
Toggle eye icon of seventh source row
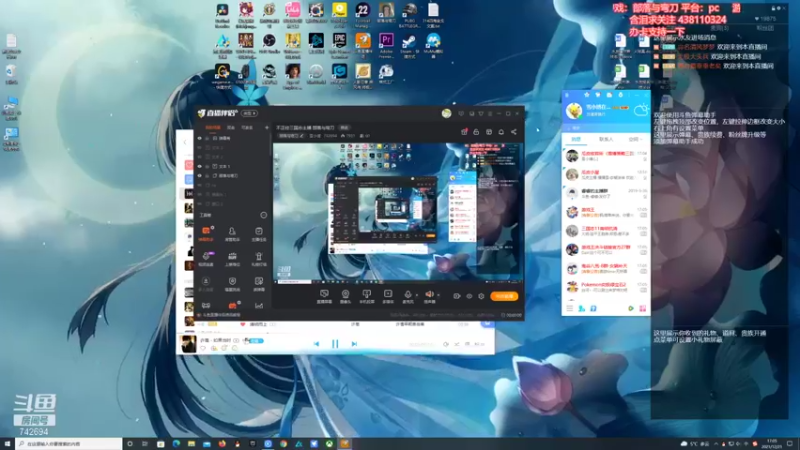pyautogui.click(x=199, y=194)
